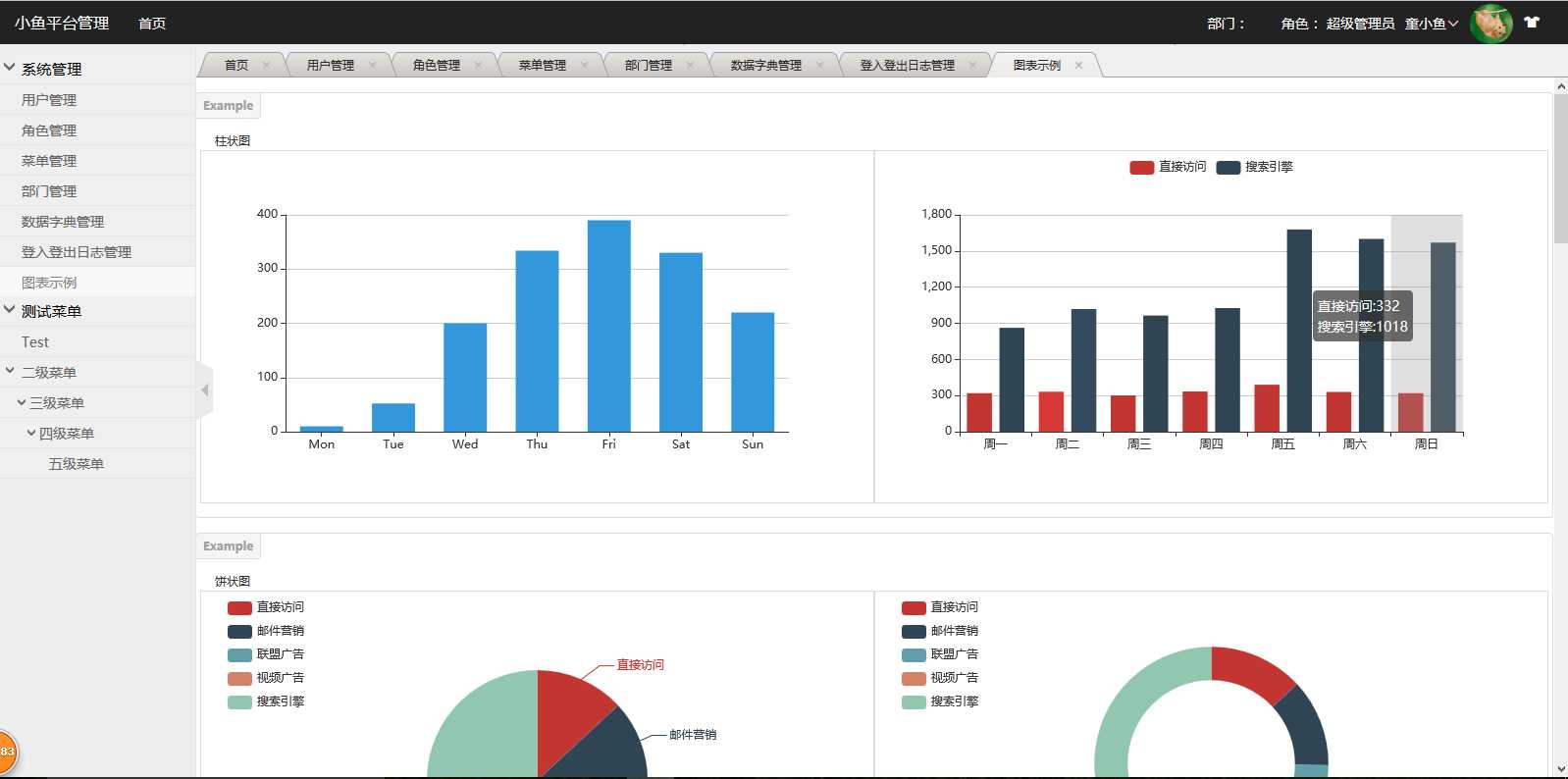
Task: Toggle 直接访问 in donut chart legend
Action: tap(940, 607)
